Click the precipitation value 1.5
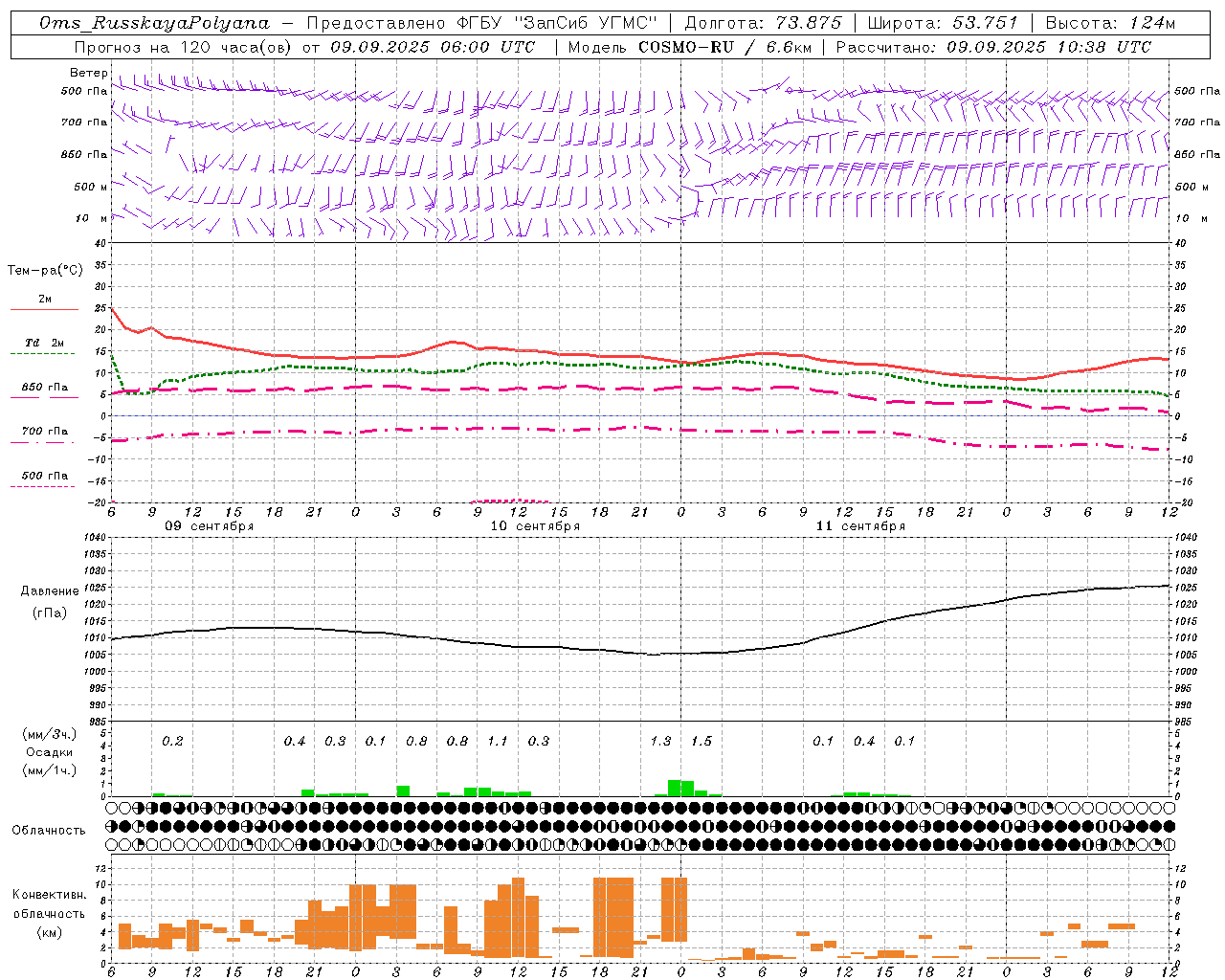The image size is (1225, 980). [x=702, y=742]
